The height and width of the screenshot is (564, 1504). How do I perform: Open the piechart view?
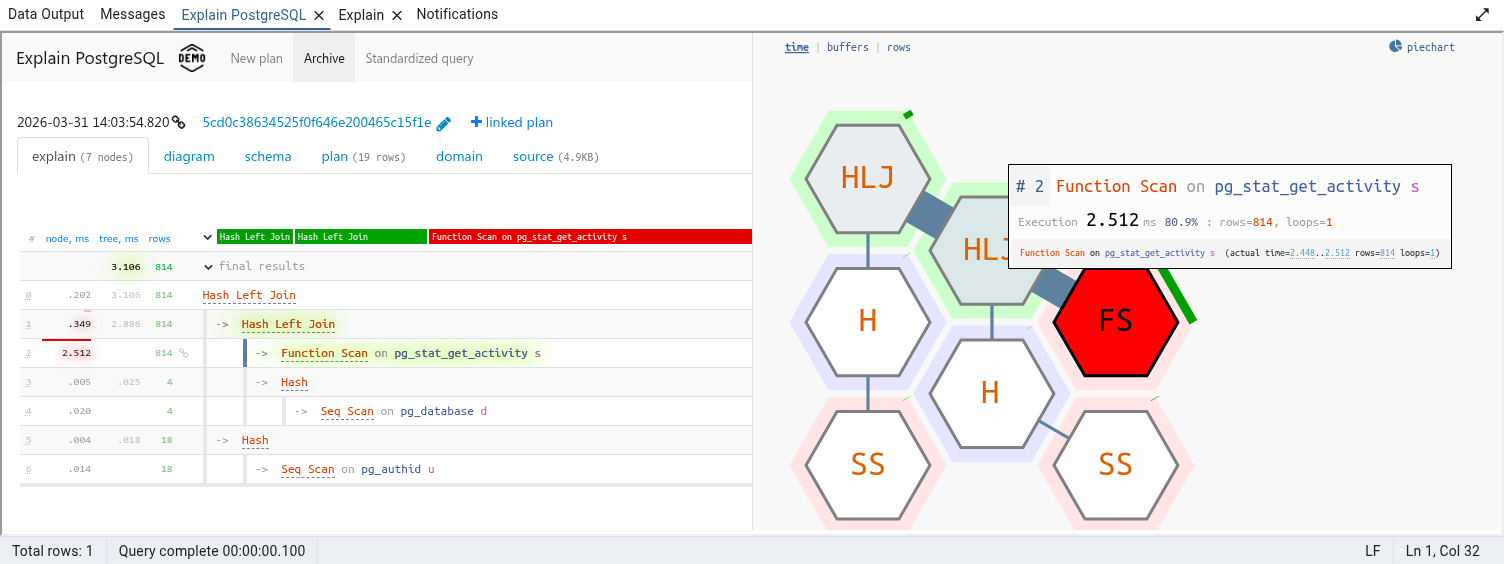click(1421, 47)
